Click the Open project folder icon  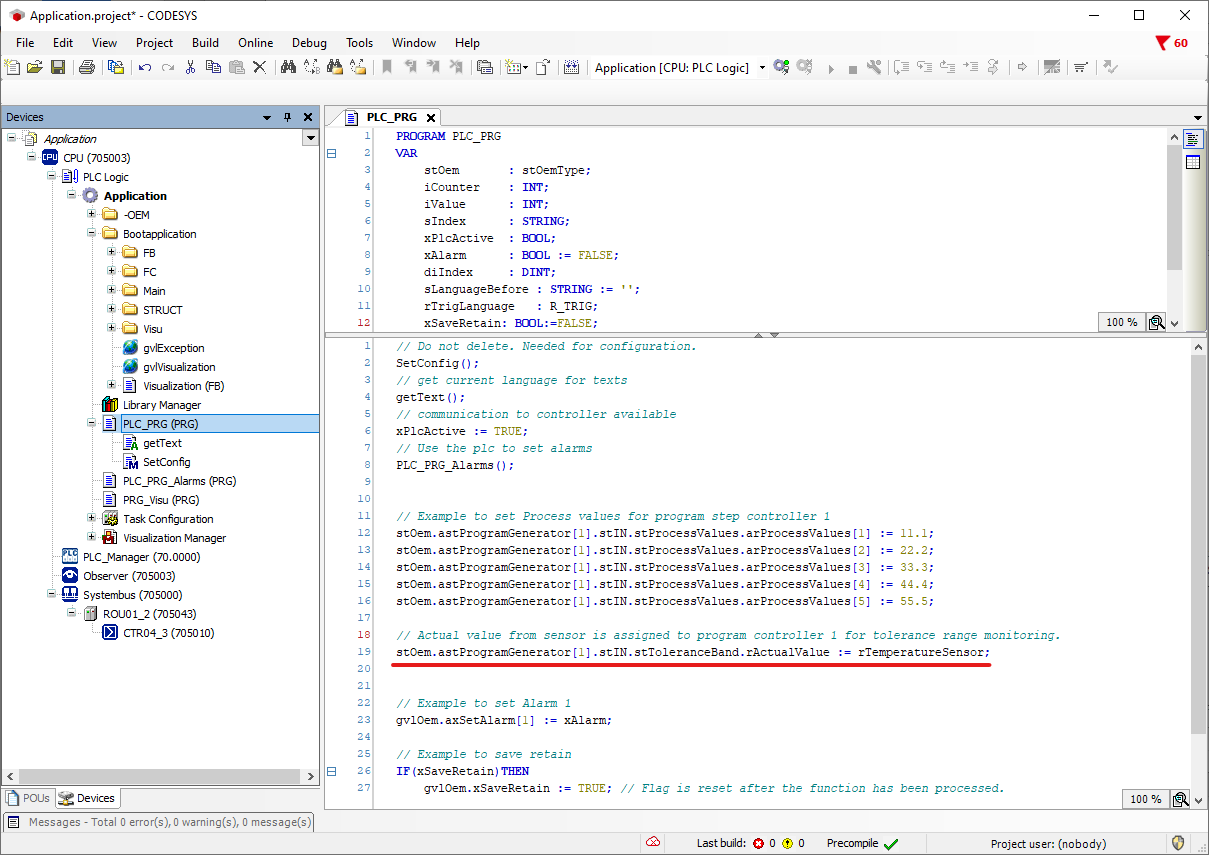coord(35,67)
